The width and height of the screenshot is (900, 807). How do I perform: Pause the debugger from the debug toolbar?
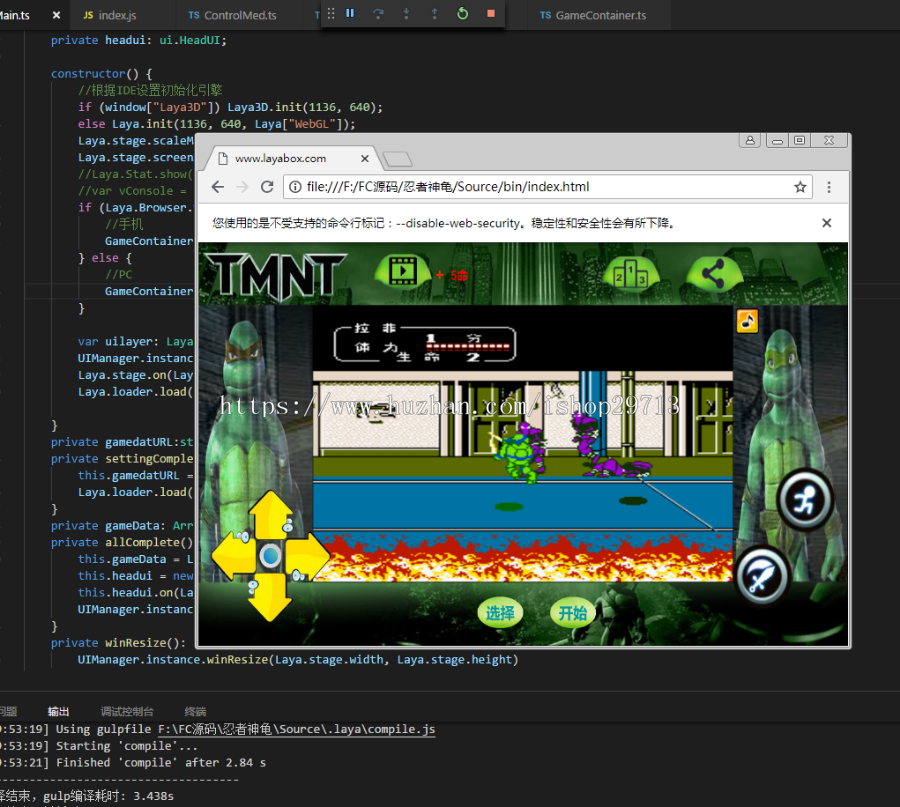click(x=350, y=13)
